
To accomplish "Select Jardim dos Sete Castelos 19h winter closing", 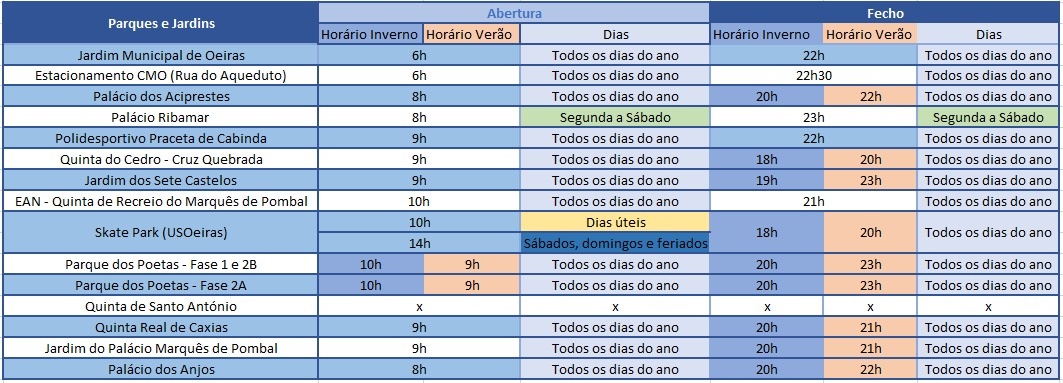I will pyautogui.click(x=767, y=180).
